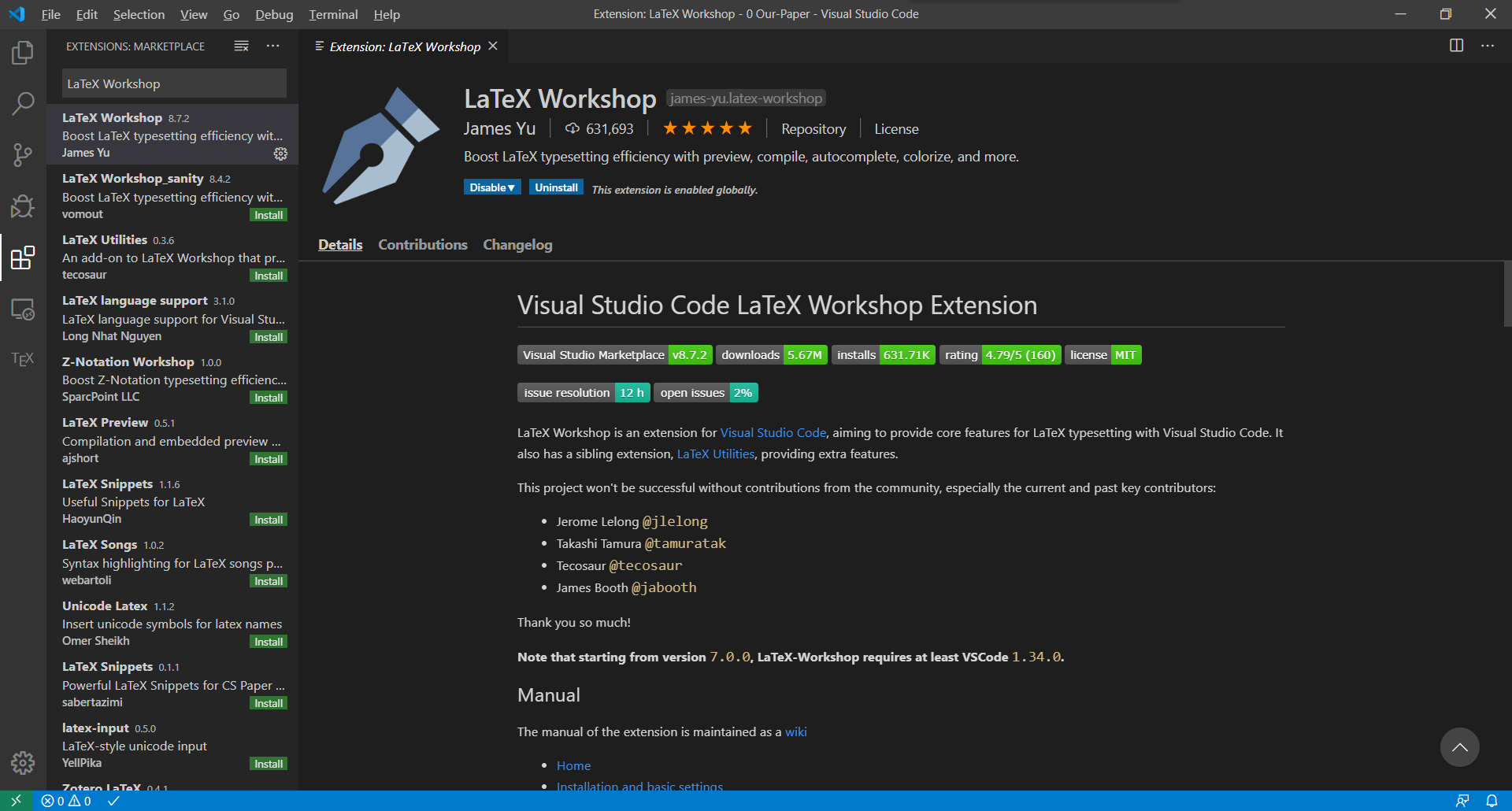Select the Extensions view icon
The image size is (1512, 811).
tap(23, 257)
